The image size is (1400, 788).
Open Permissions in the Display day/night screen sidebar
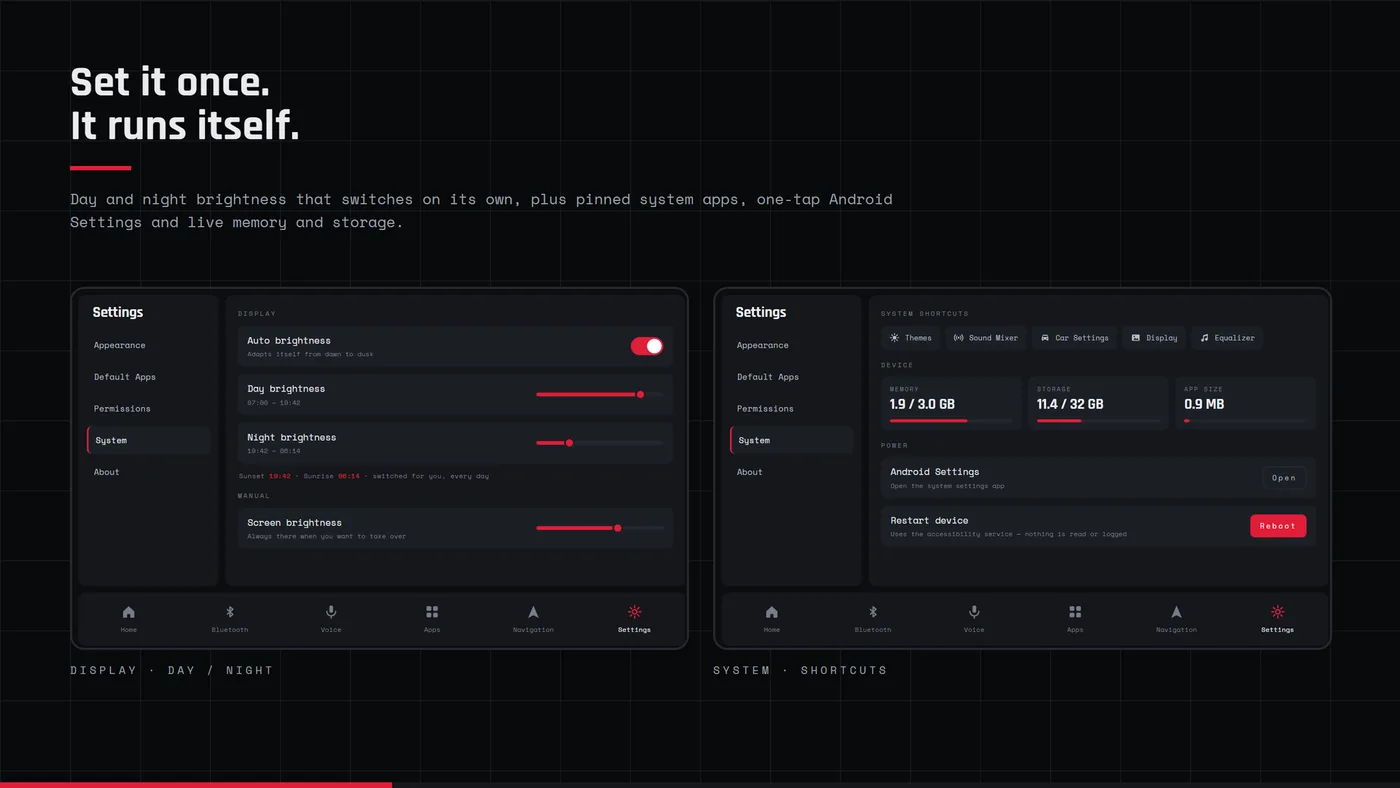tap(148, 408)
